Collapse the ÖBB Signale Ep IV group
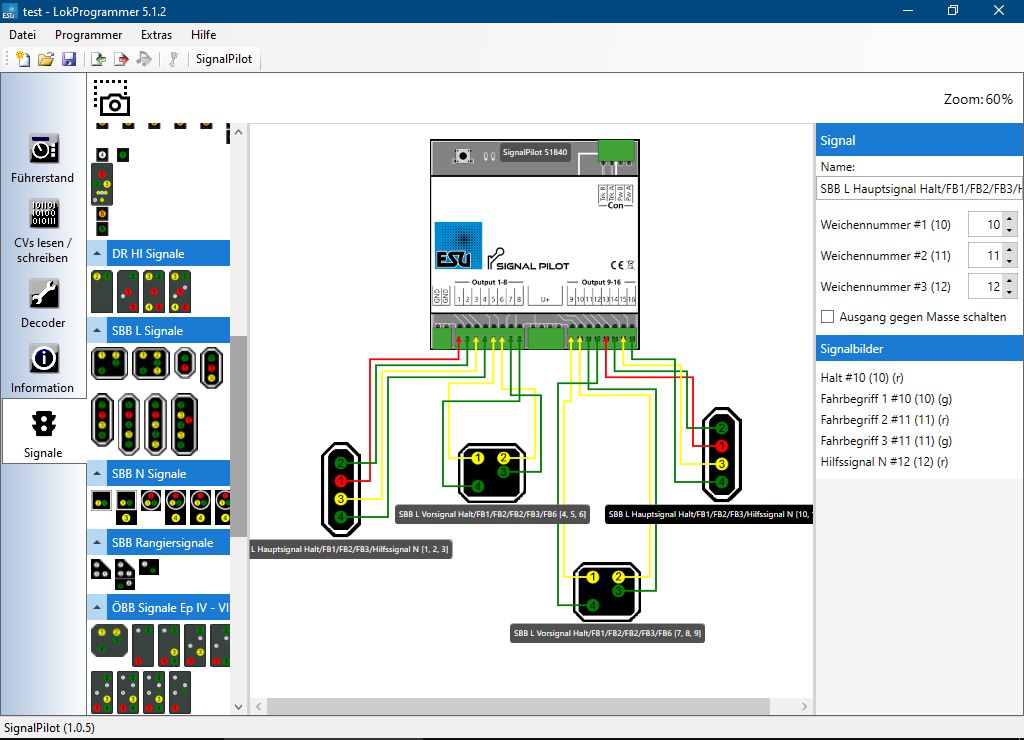This screenshot has width=1024, height=740. coord(97,607)
